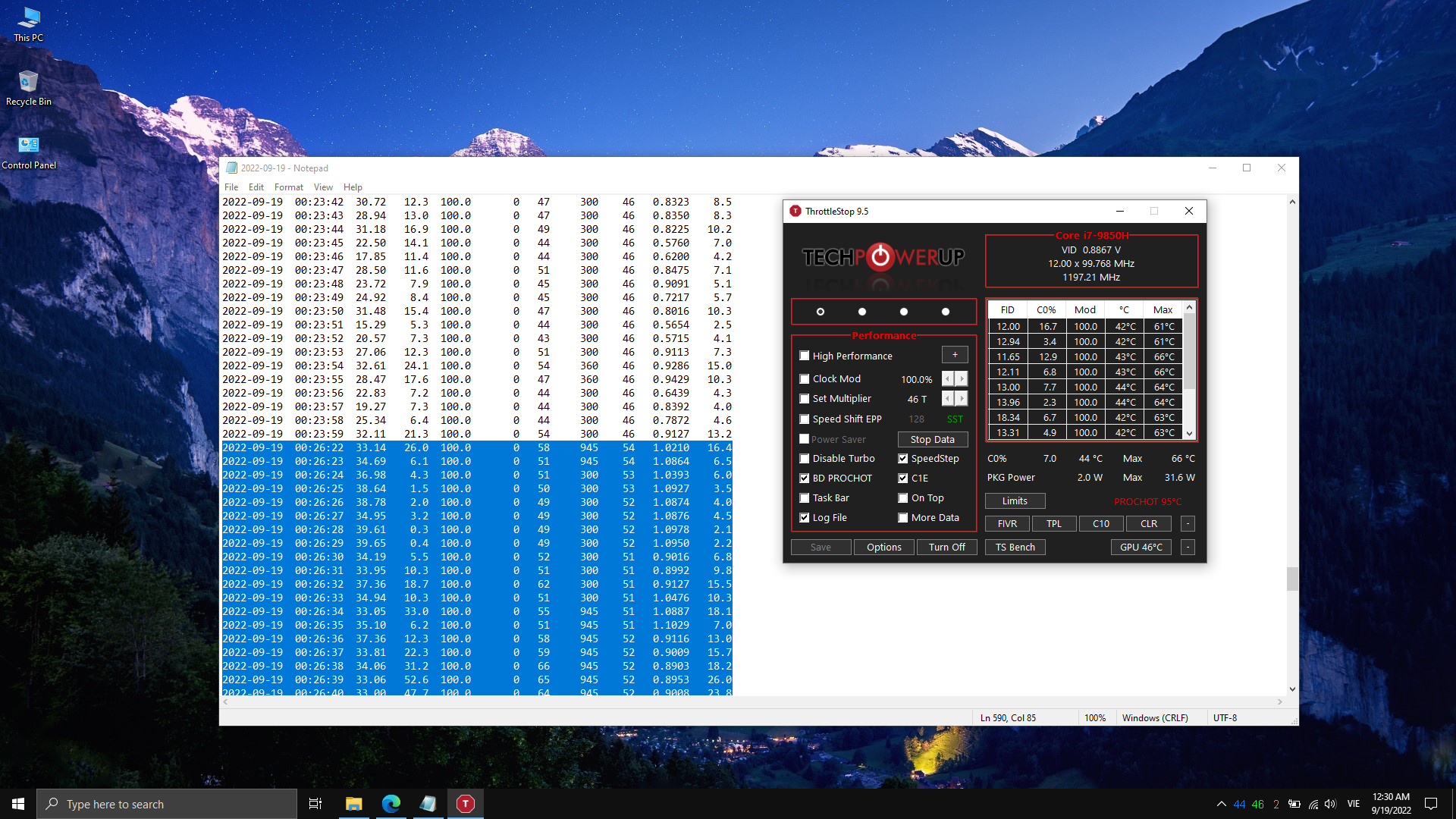The height and width of the screenshot is (819, 1456).
Task: Switch to the ThrottleStop taskbar icon
Action: click(466, 804)
